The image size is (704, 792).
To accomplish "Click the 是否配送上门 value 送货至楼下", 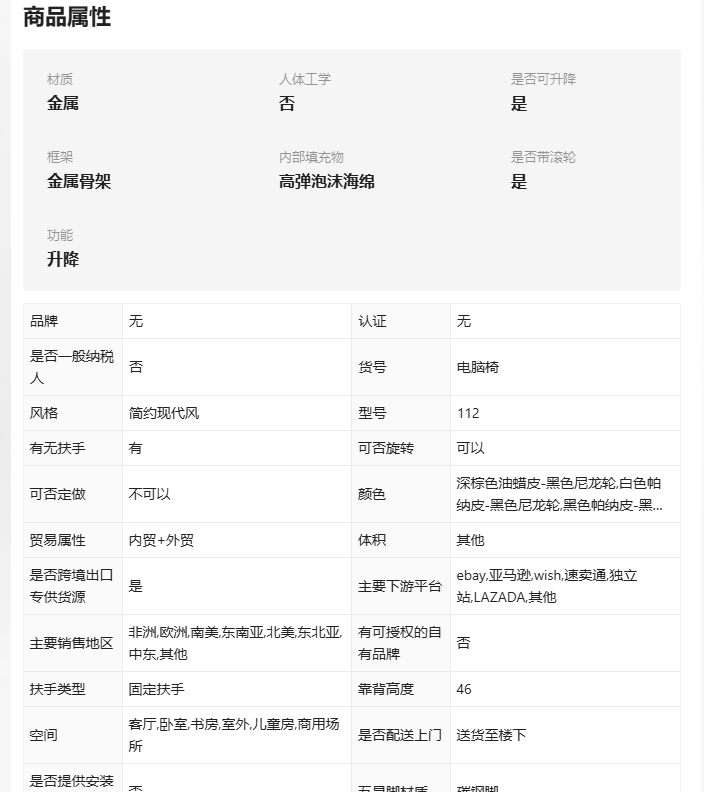I will click(491, 735).
